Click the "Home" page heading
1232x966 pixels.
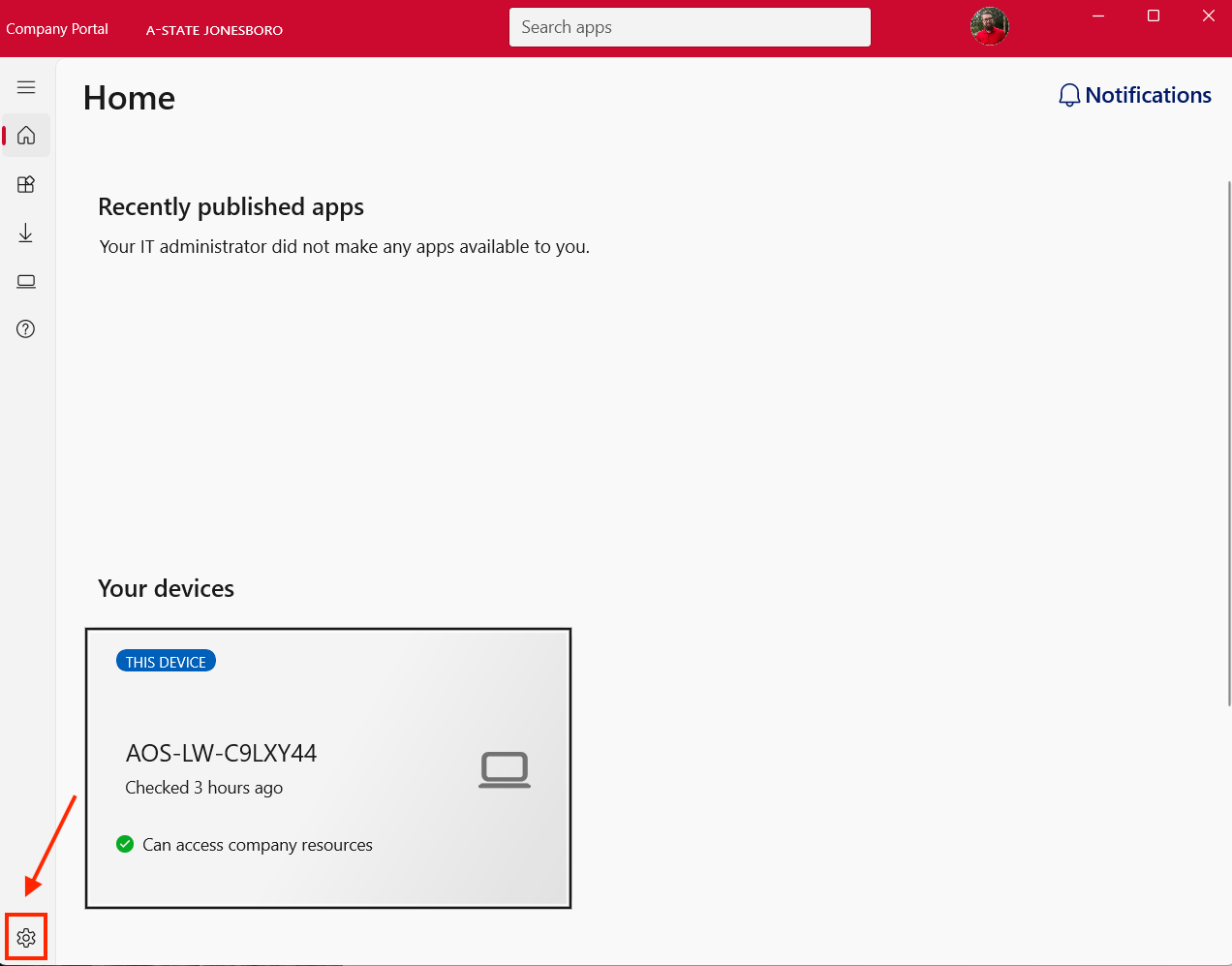click(x=129, y=98)
